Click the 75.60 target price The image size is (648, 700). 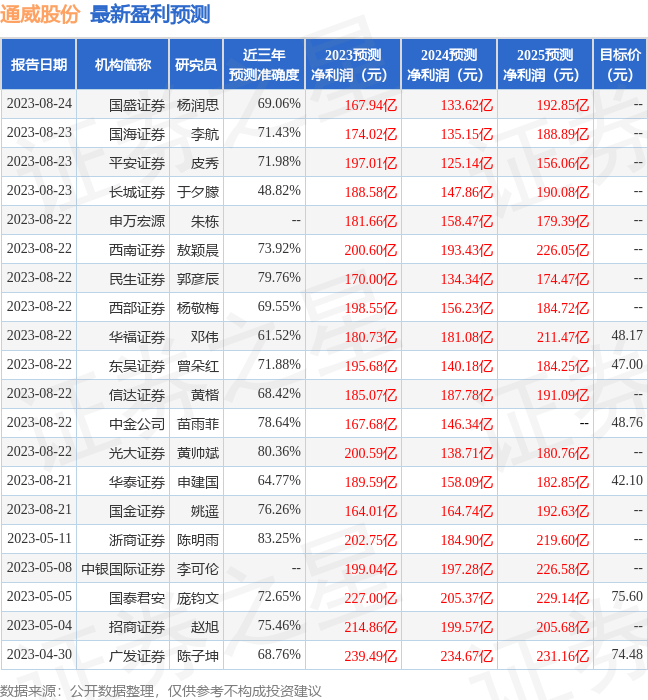(627, 596)
